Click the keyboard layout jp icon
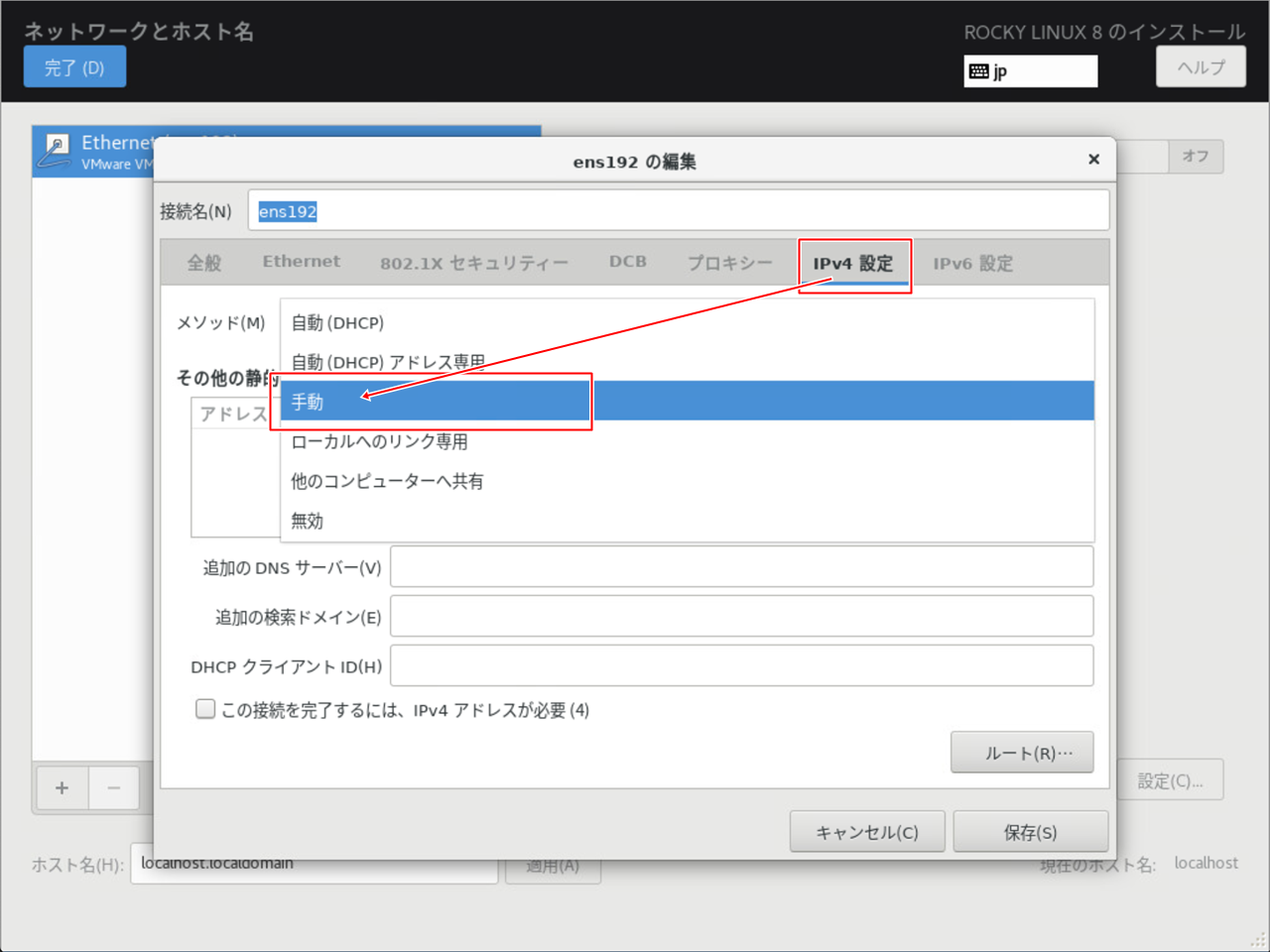The width and height of the screenshot is (1270, 952). pos(979,71)
